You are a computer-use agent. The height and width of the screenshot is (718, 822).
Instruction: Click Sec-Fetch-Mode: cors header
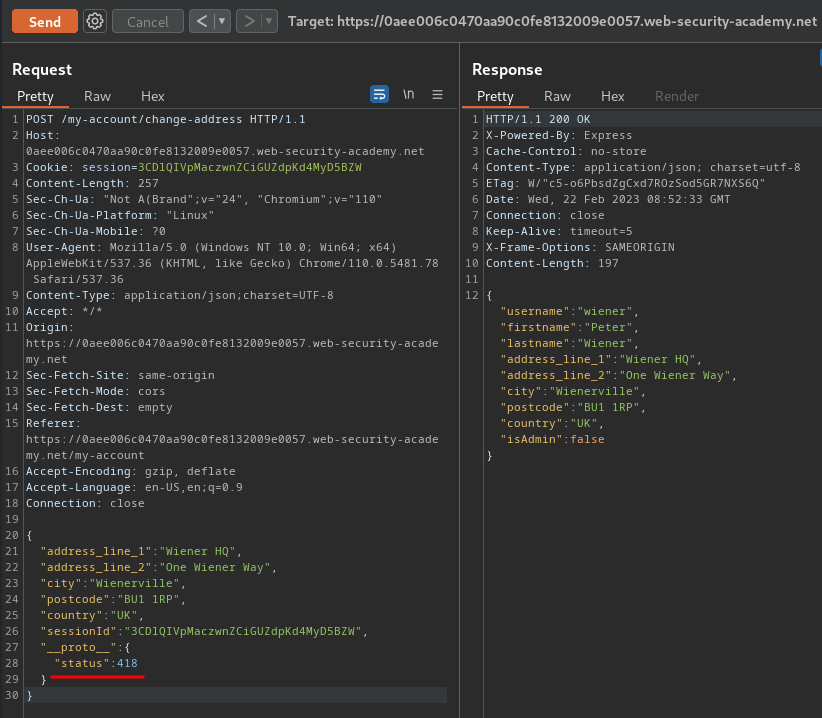[x=95, y=391]
